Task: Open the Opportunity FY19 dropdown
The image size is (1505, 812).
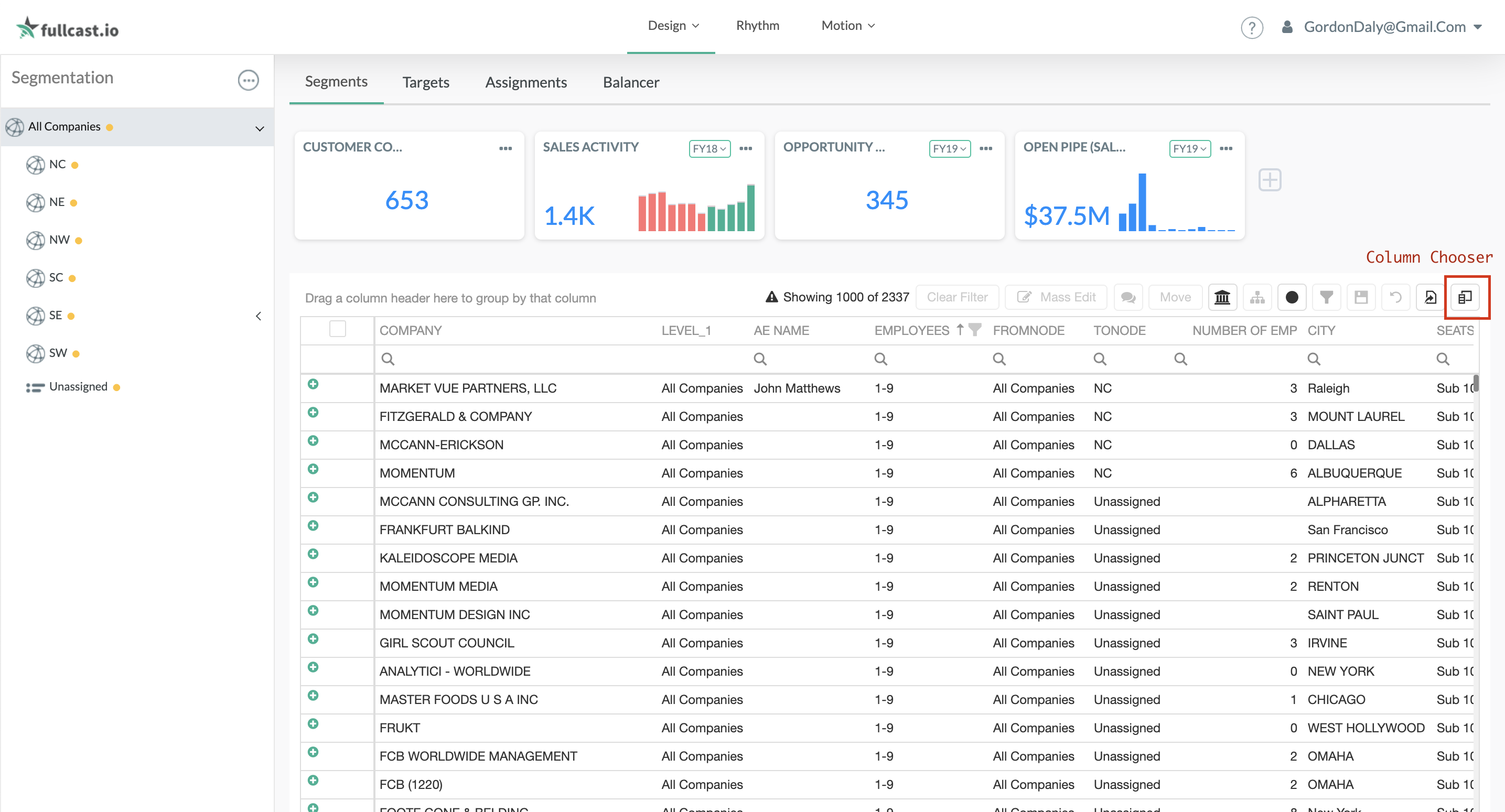Action: 949,148
